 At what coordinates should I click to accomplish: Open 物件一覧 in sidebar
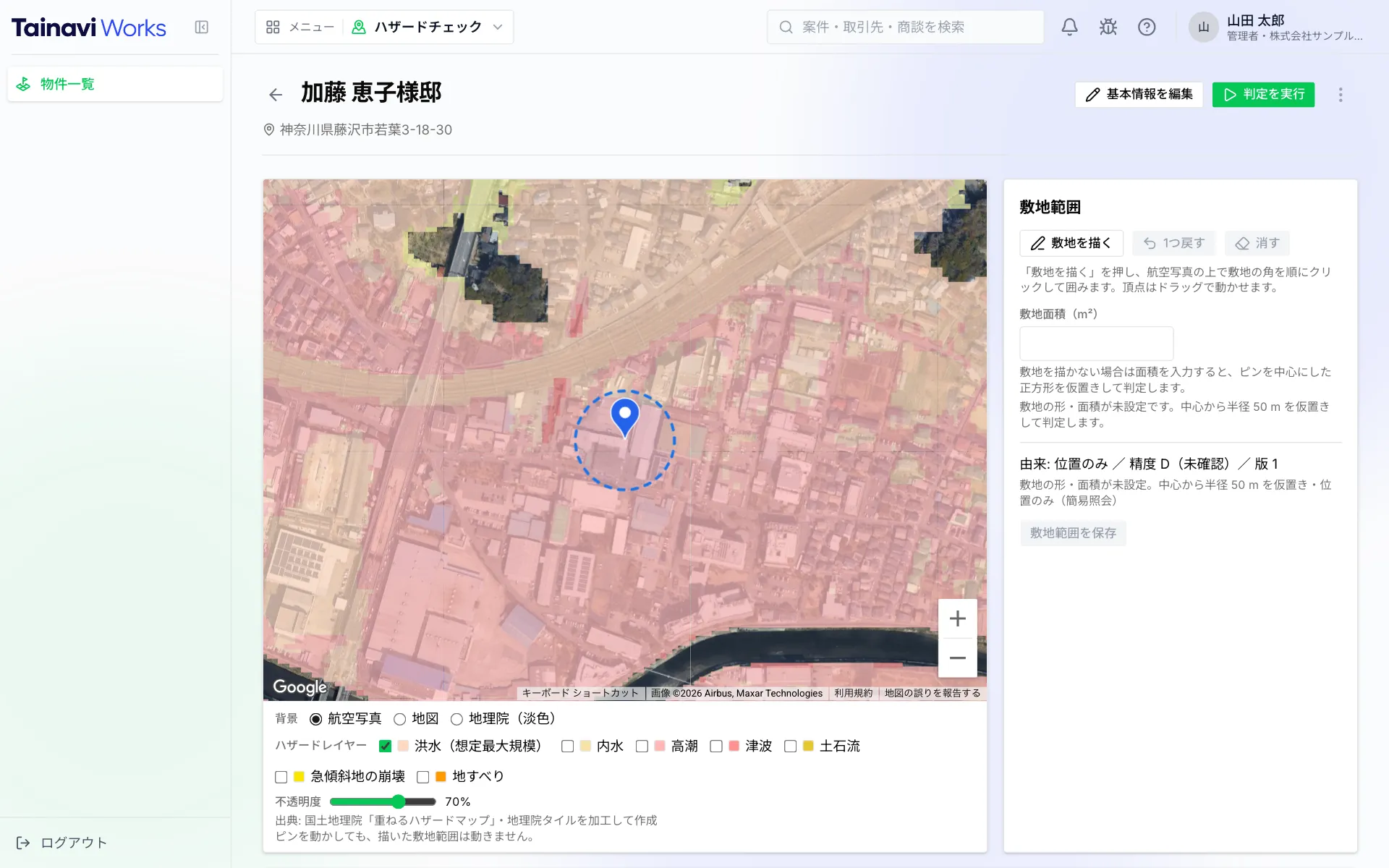click(115, 84)
